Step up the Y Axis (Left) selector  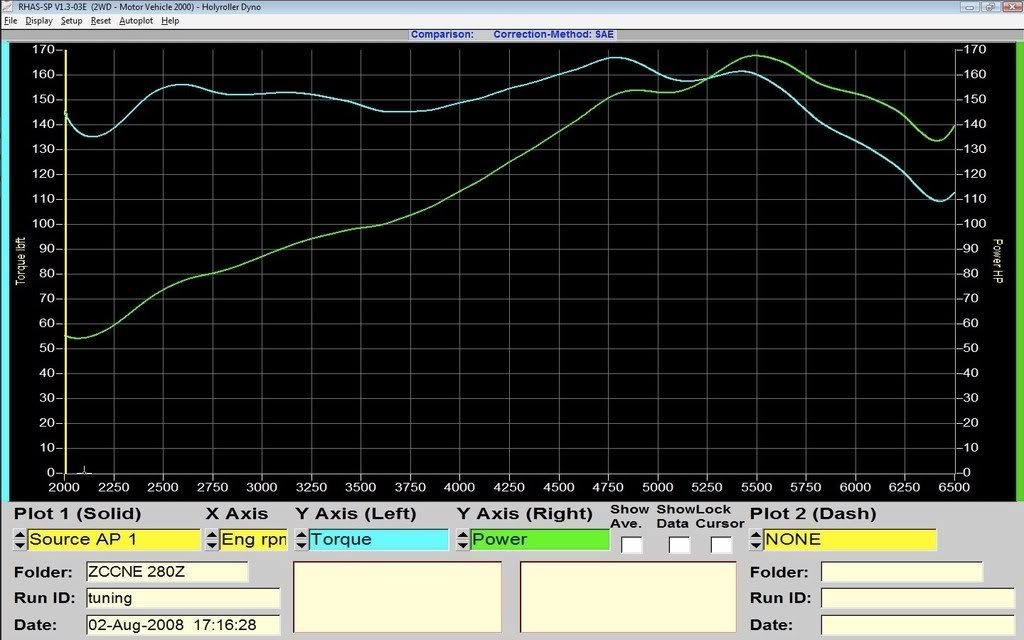301,534
